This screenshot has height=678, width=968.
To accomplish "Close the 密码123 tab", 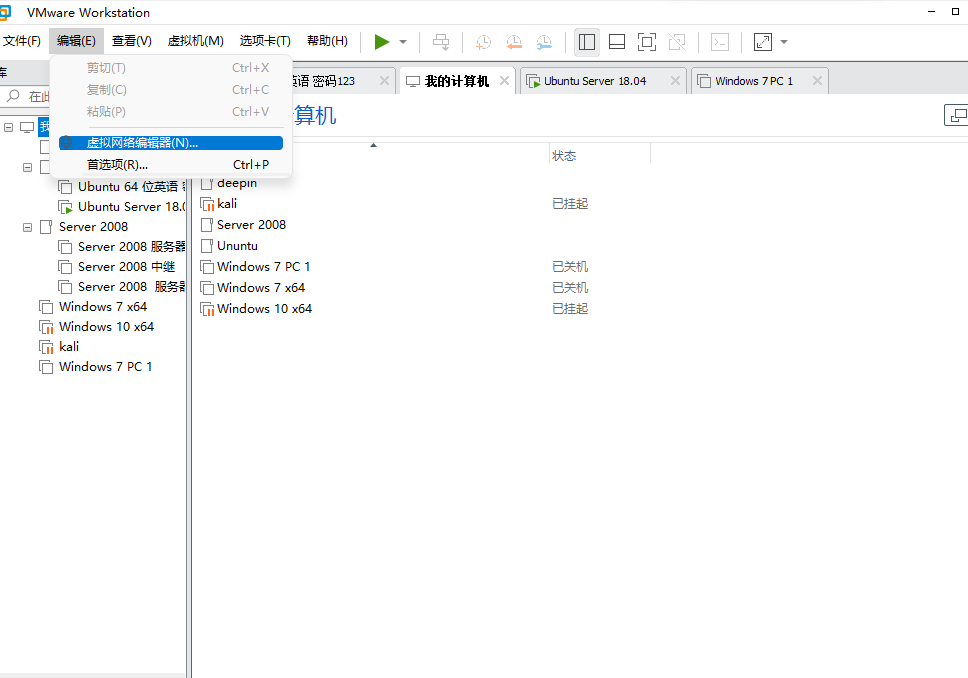I will click(x=384, y=81).
